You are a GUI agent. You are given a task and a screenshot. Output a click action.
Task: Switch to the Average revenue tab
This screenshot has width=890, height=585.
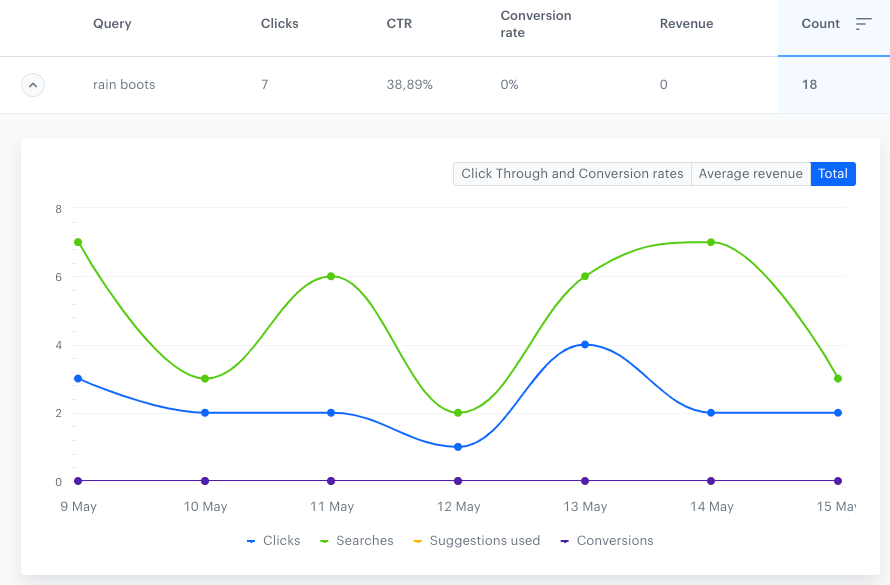(750, 174)
